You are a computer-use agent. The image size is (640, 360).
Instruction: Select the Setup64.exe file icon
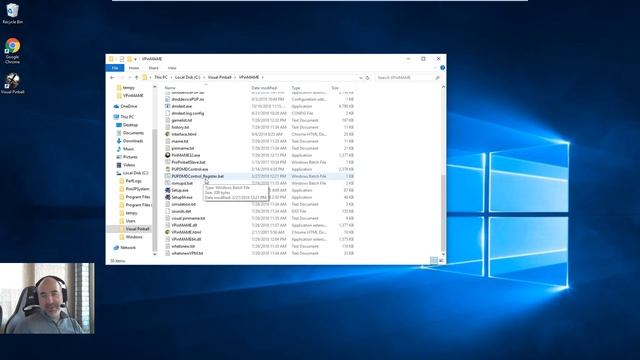click(x=167, y=197)
